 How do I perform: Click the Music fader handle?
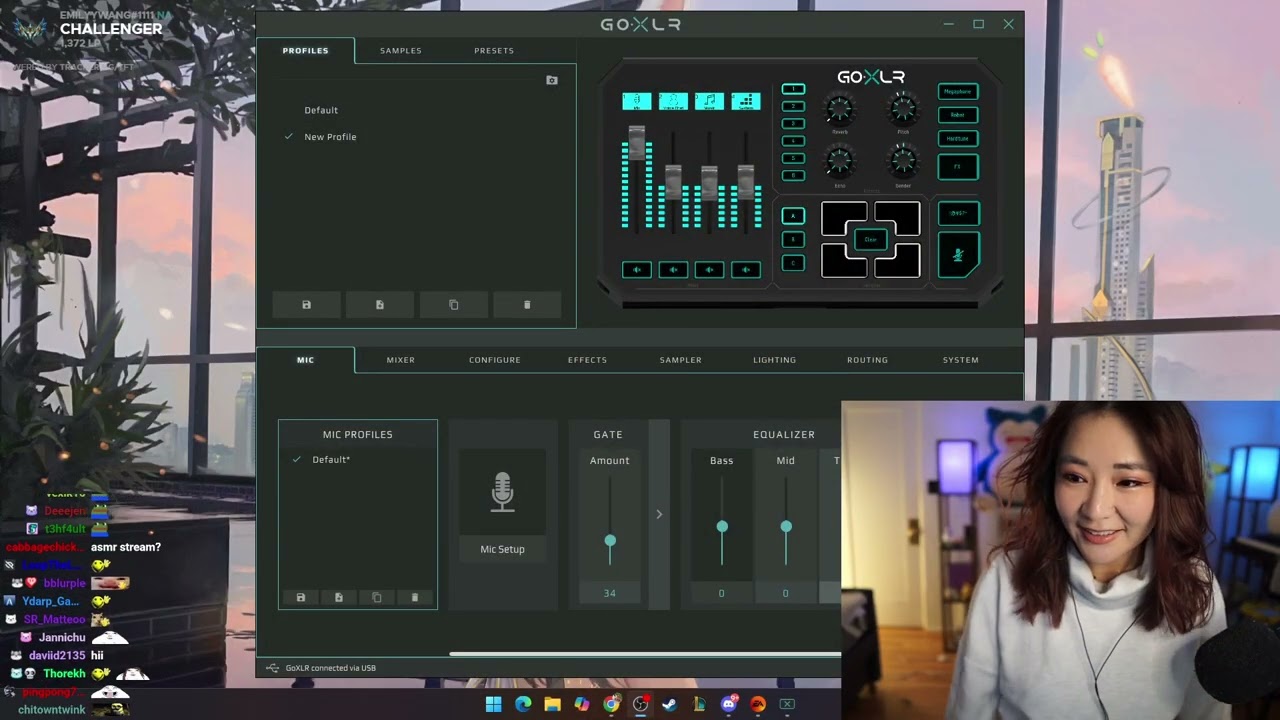tap(709, 182)
